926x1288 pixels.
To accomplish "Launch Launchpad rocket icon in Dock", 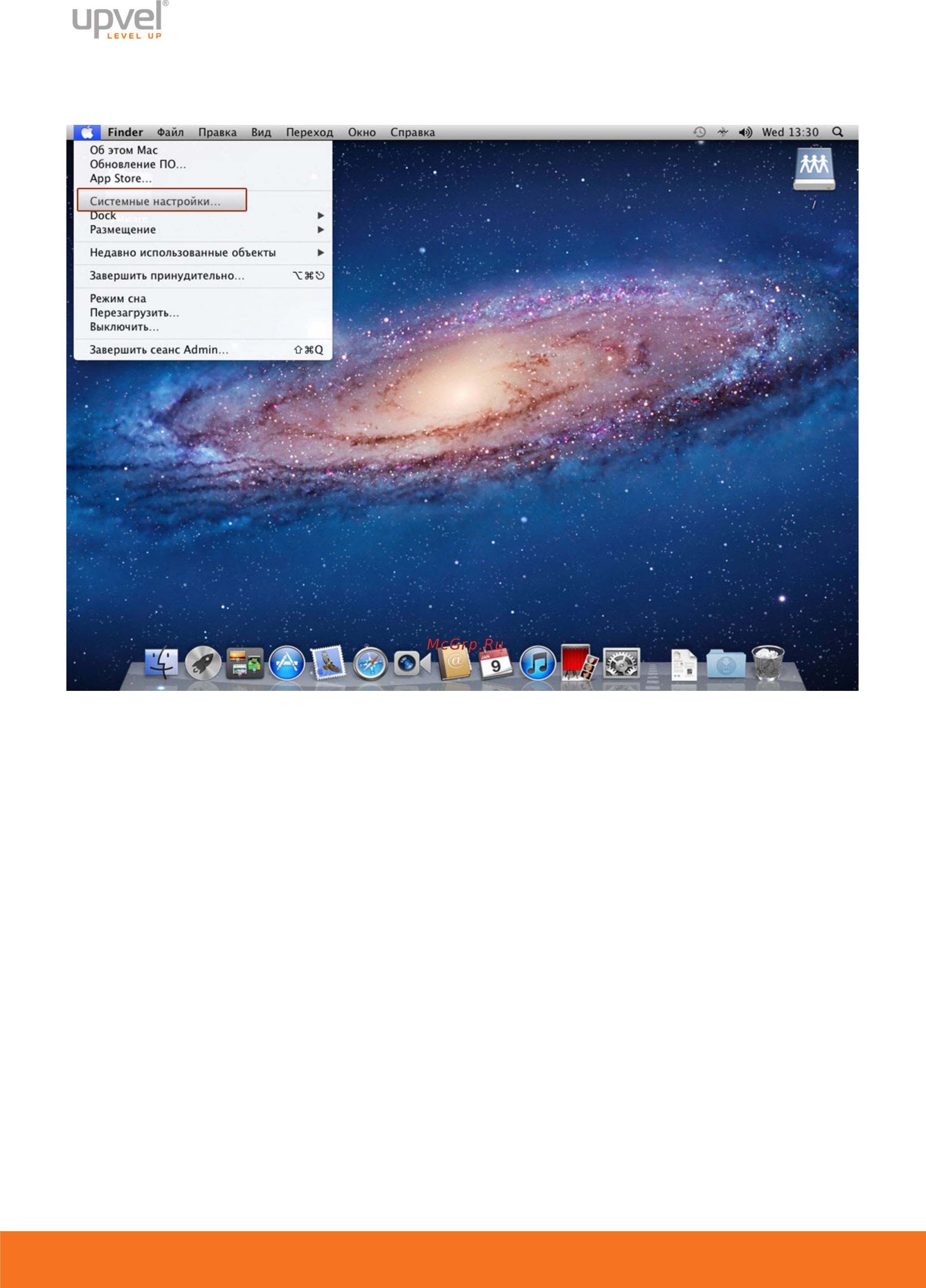I will pos(203,663).
